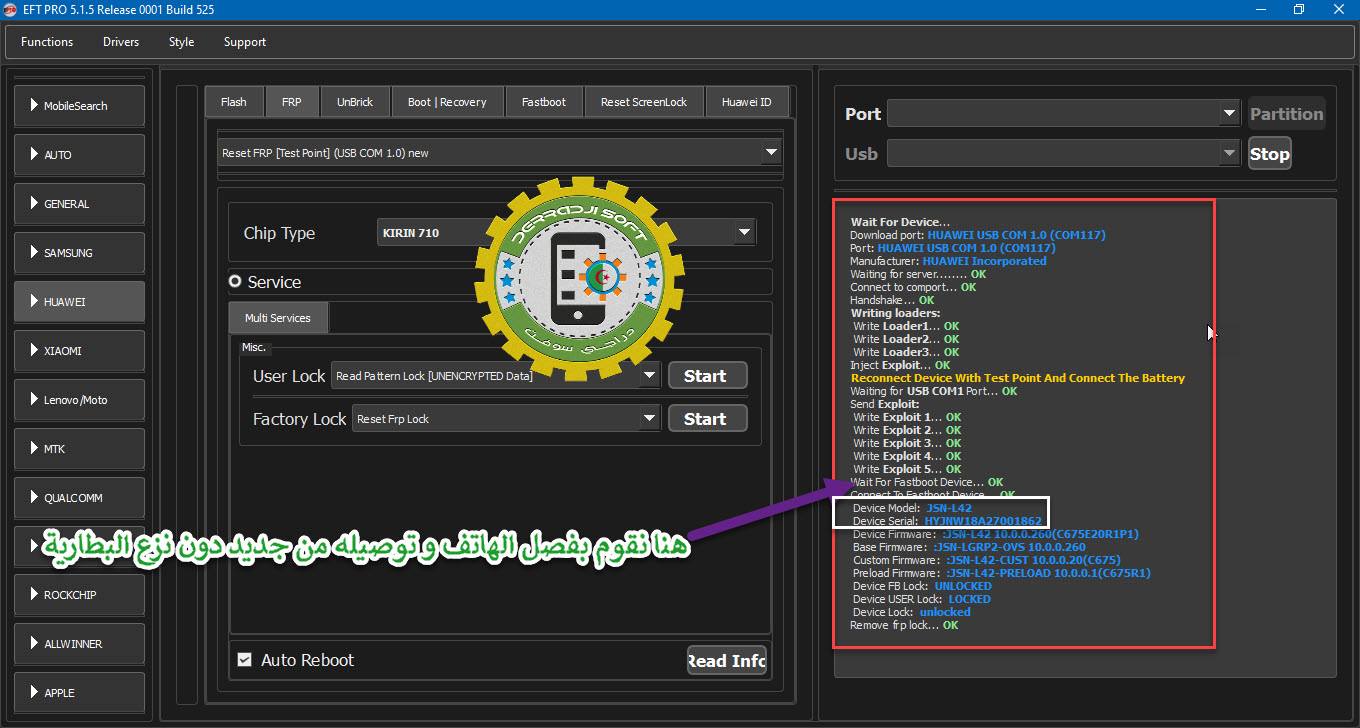Click the Inject Exploit OK log line
1360x728 pixels.
900,365
